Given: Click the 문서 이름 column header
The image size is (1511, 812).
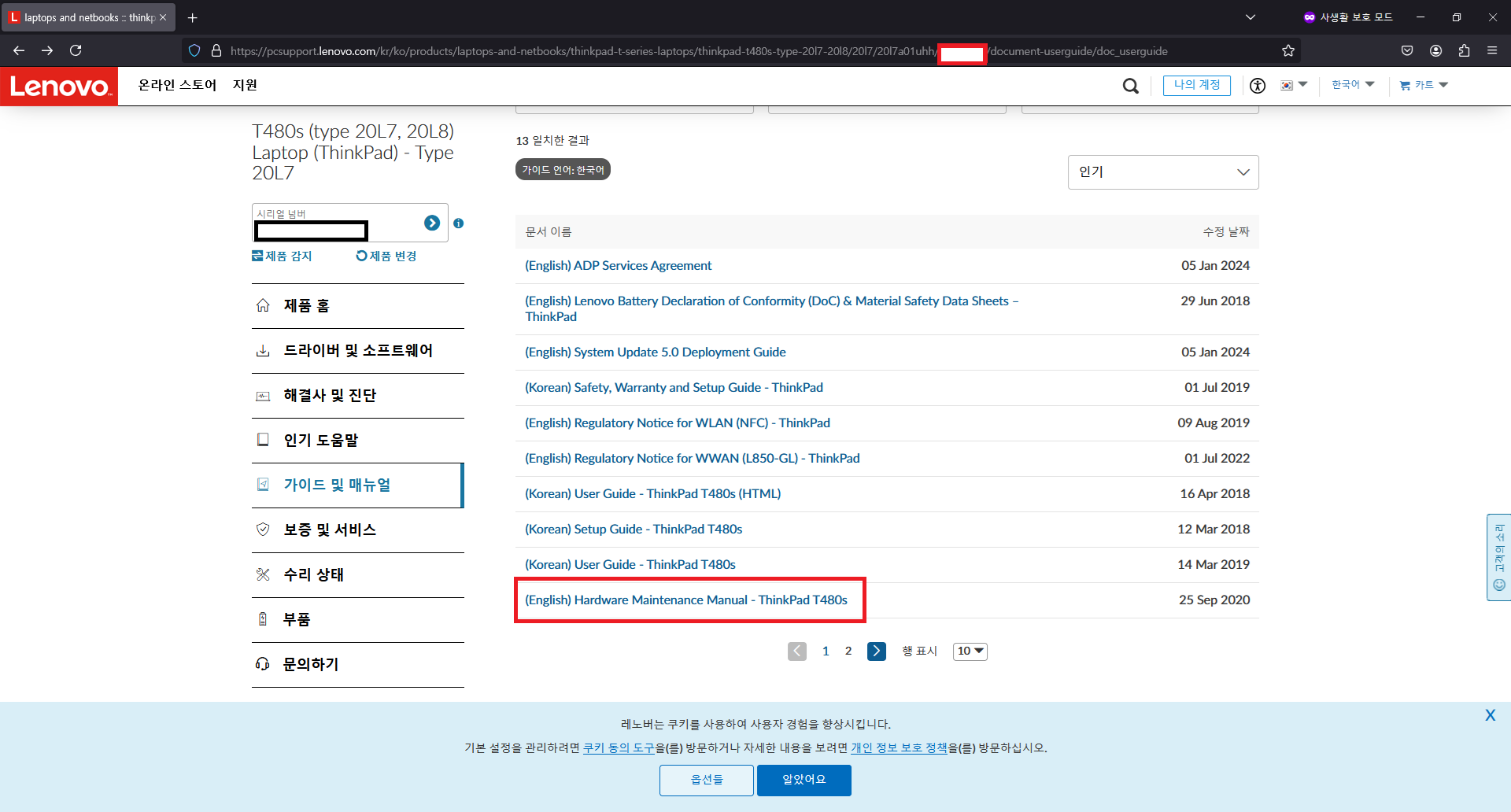Looking at the screenshot, I should pos(549,232).
